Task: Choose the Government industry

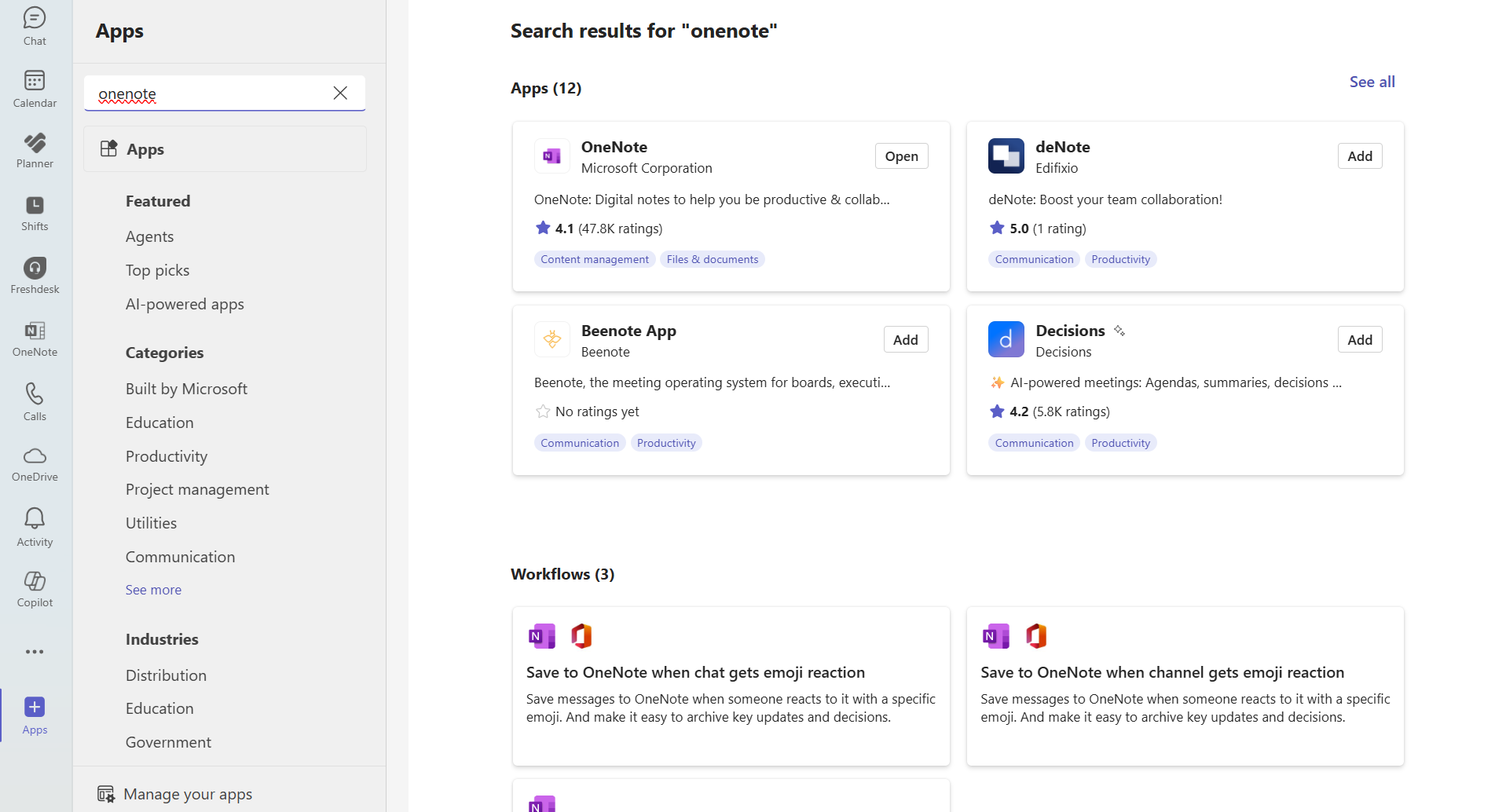Action: 168,742
